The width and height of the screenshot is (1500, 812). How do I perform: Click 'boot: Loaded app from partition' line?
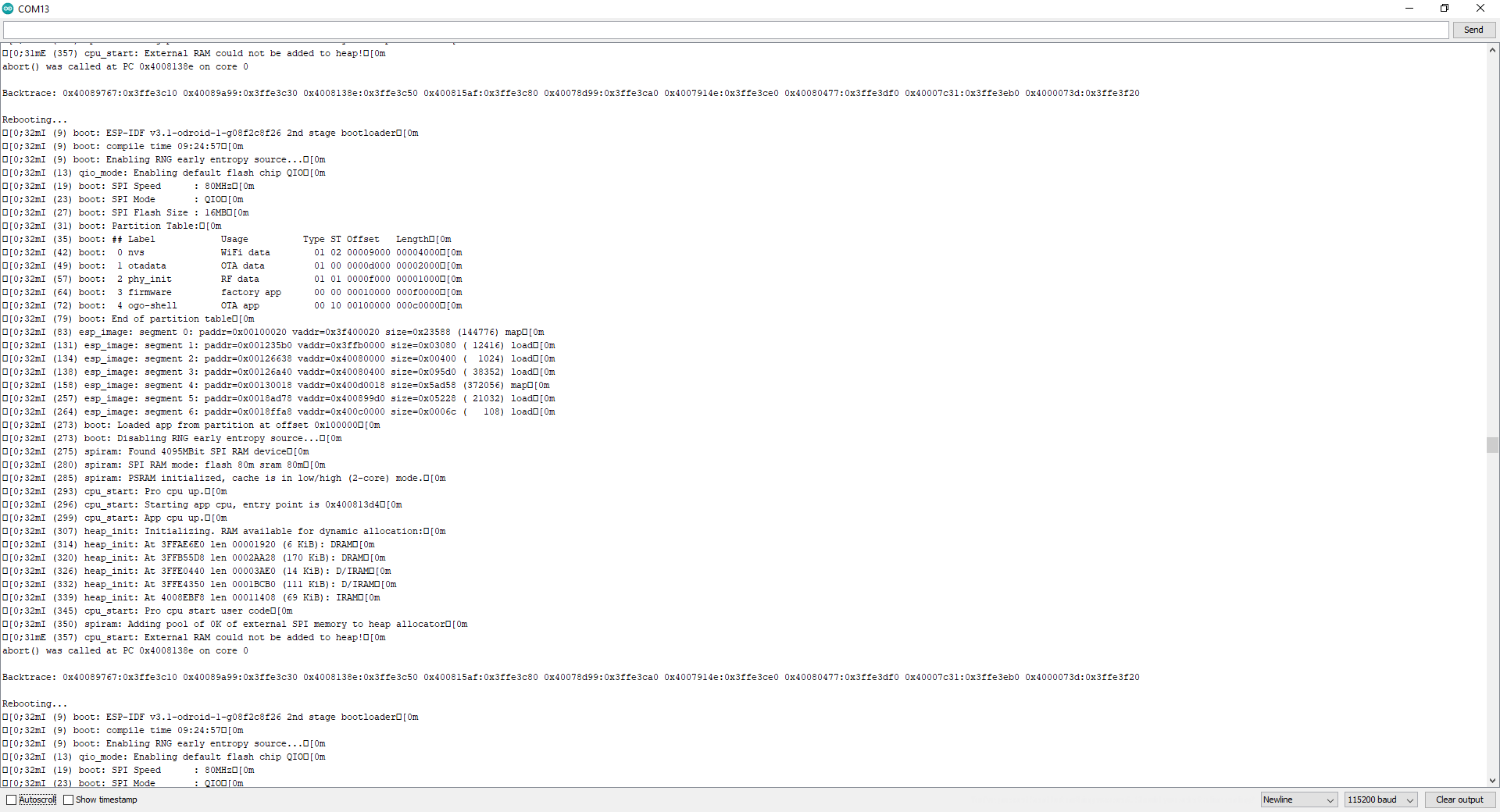tap(191, 425)
